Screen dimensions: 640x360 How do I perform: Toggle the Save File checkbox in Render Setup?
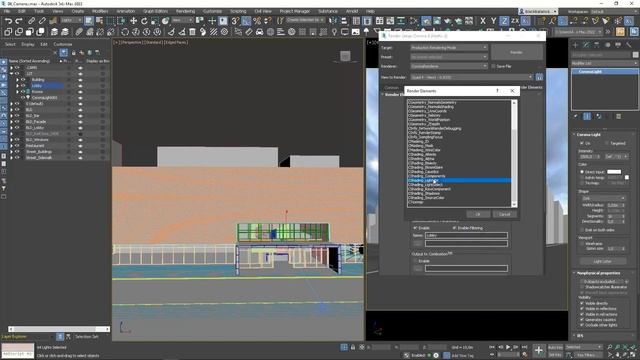pyautogui.click(x=493, y=66)
